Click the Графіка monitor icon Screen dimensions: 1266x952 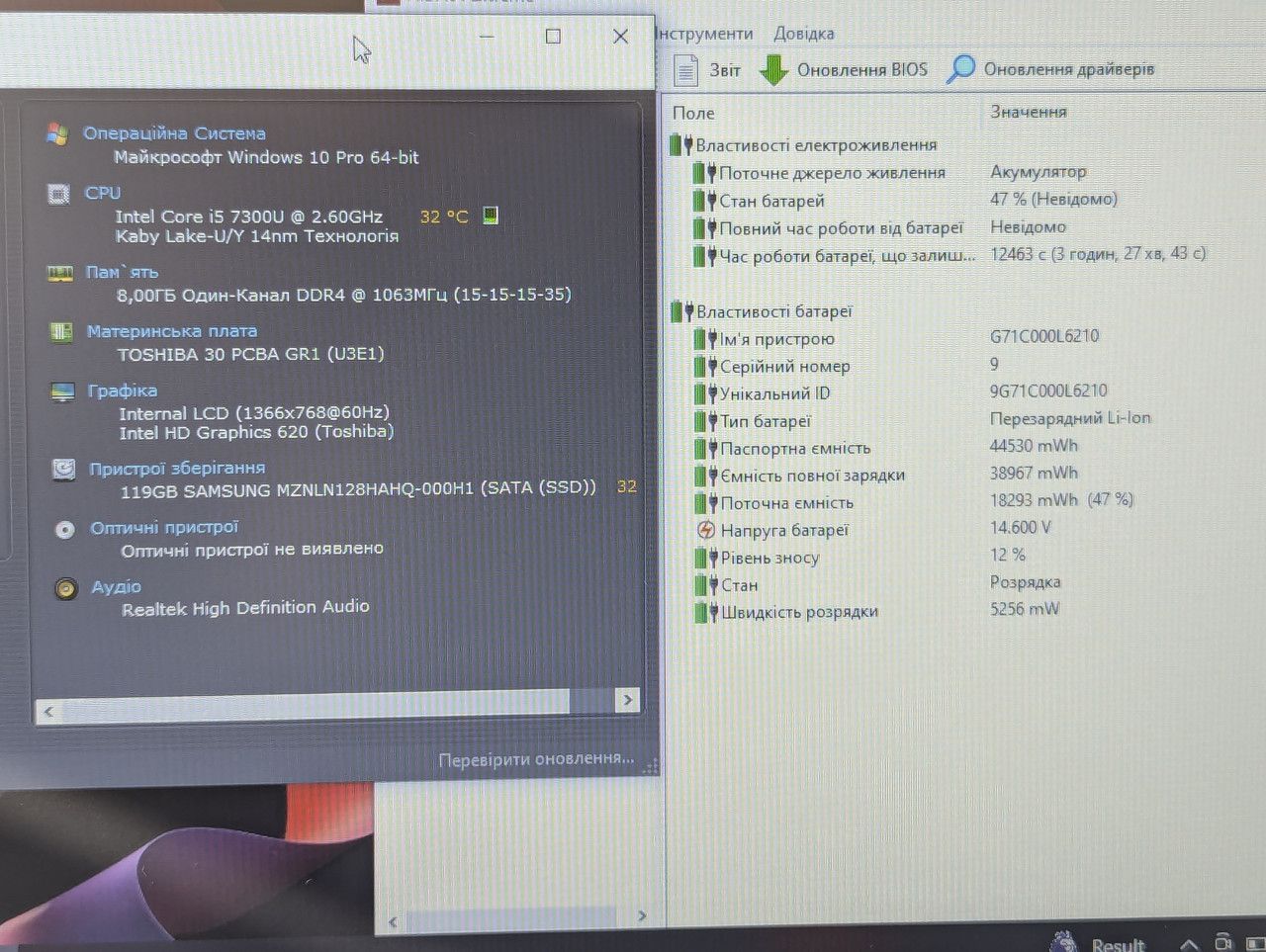coord(62,391)
